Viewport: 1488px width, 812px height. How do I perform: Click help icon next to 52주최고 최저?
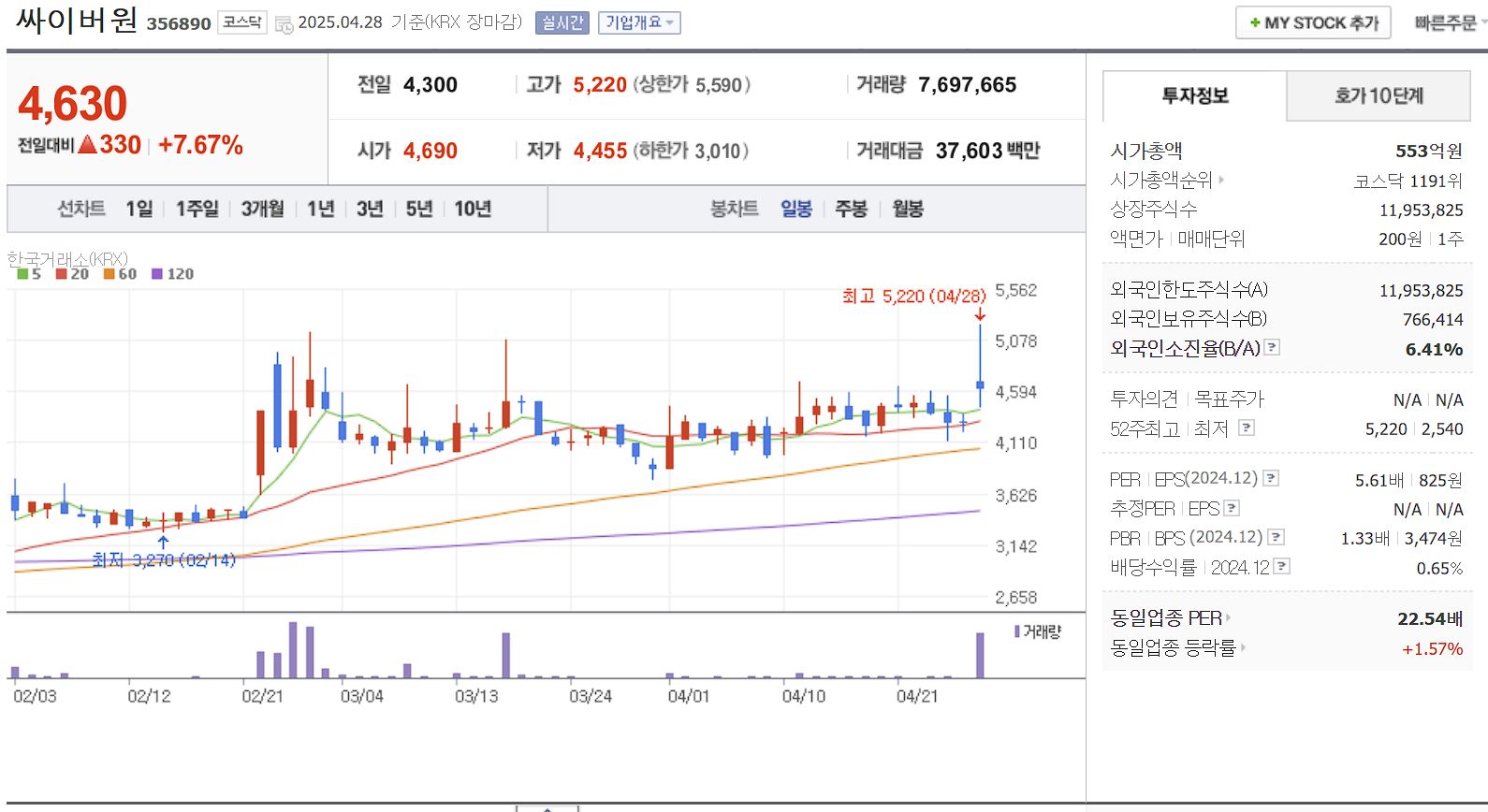pos(1246,428)
